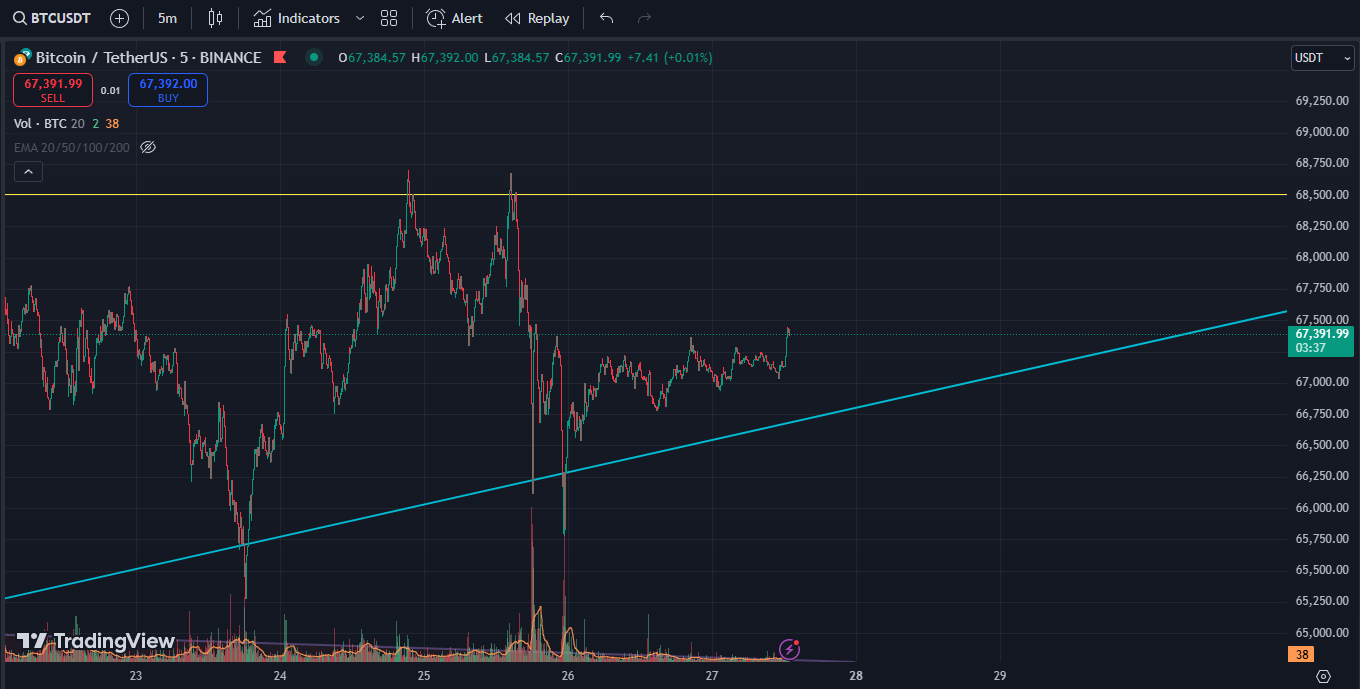Click the undo arrow
This screenshot has height=689, width=1360.
(605, 17)
